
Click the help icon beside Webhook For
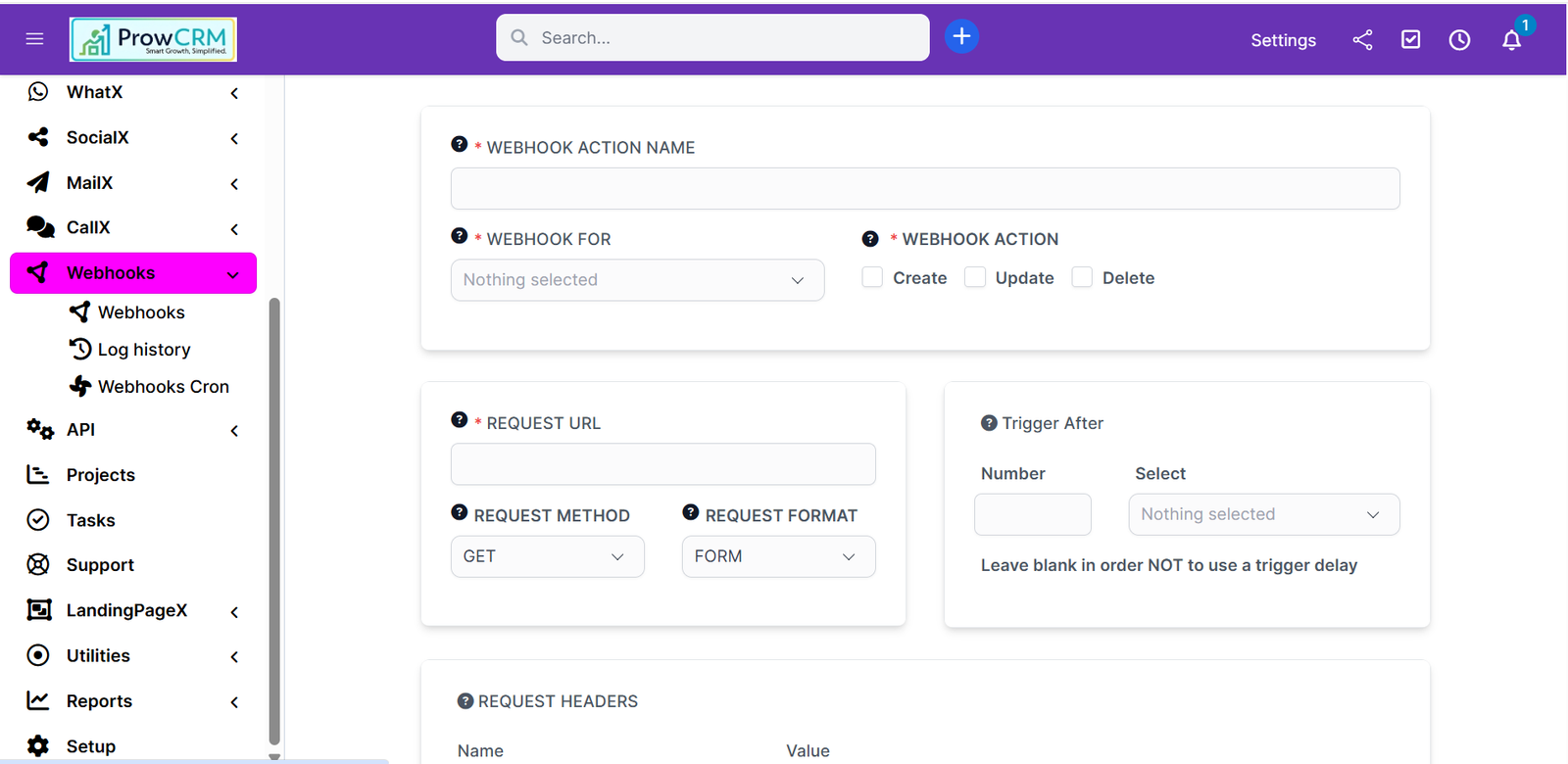[x=460, y=236]
